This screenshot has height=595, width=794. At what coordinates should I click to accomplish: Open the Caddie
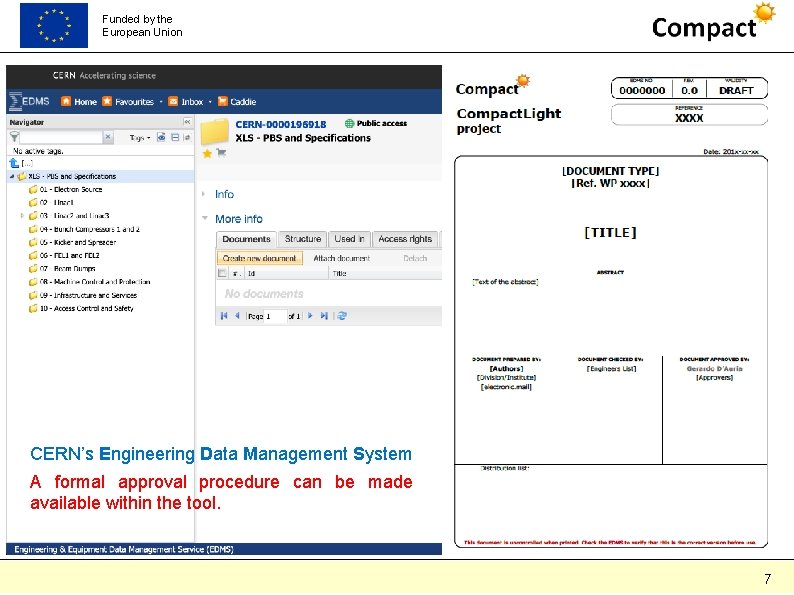point(237,102)
